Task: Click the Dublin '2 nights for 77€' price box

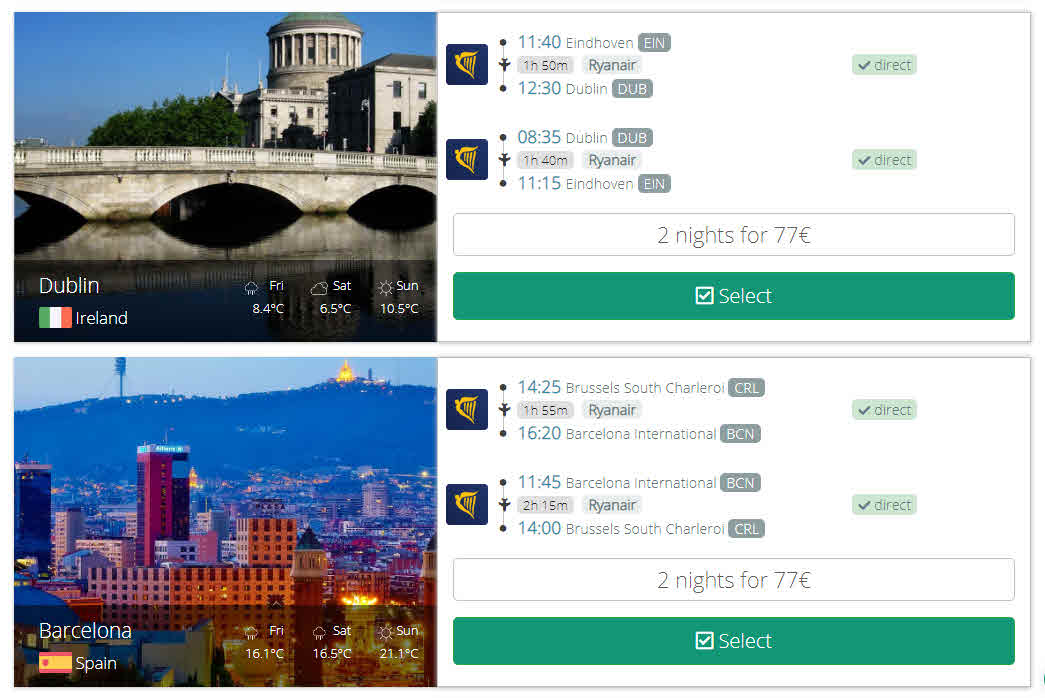Action: pyautogui.click(x=734, y=235)
